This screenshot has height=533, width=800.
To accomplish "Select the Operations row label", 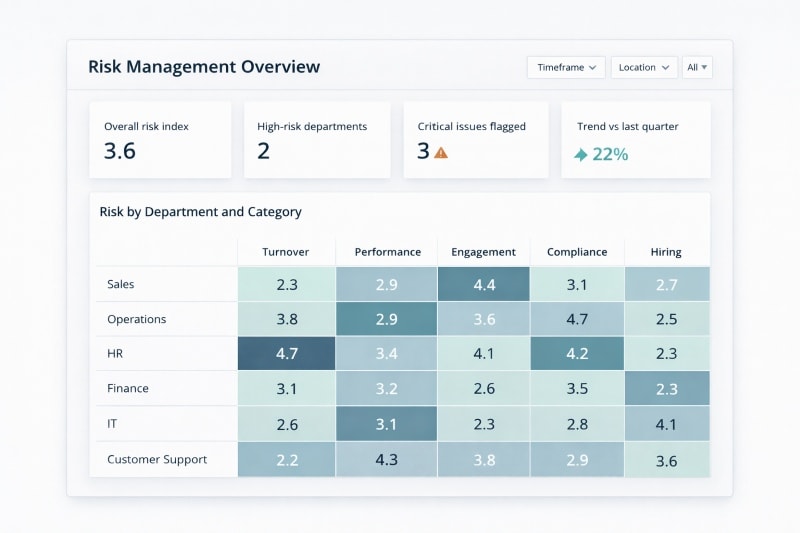I will coord(137,319).
